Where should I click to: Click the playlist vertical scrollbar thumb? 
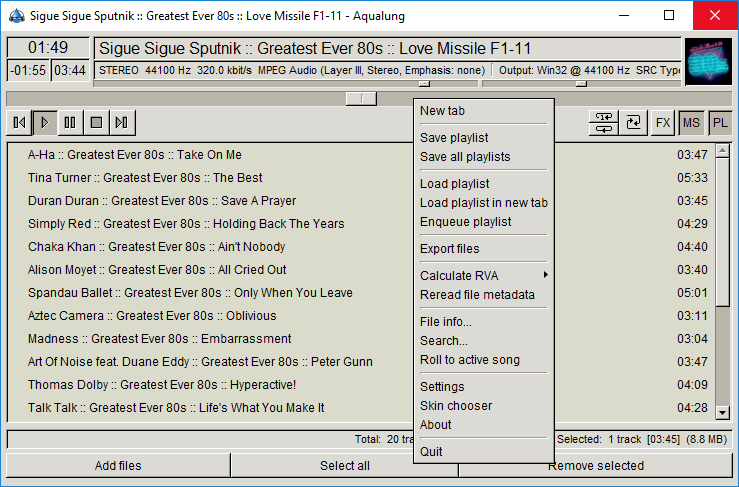[x=723, y=232]
